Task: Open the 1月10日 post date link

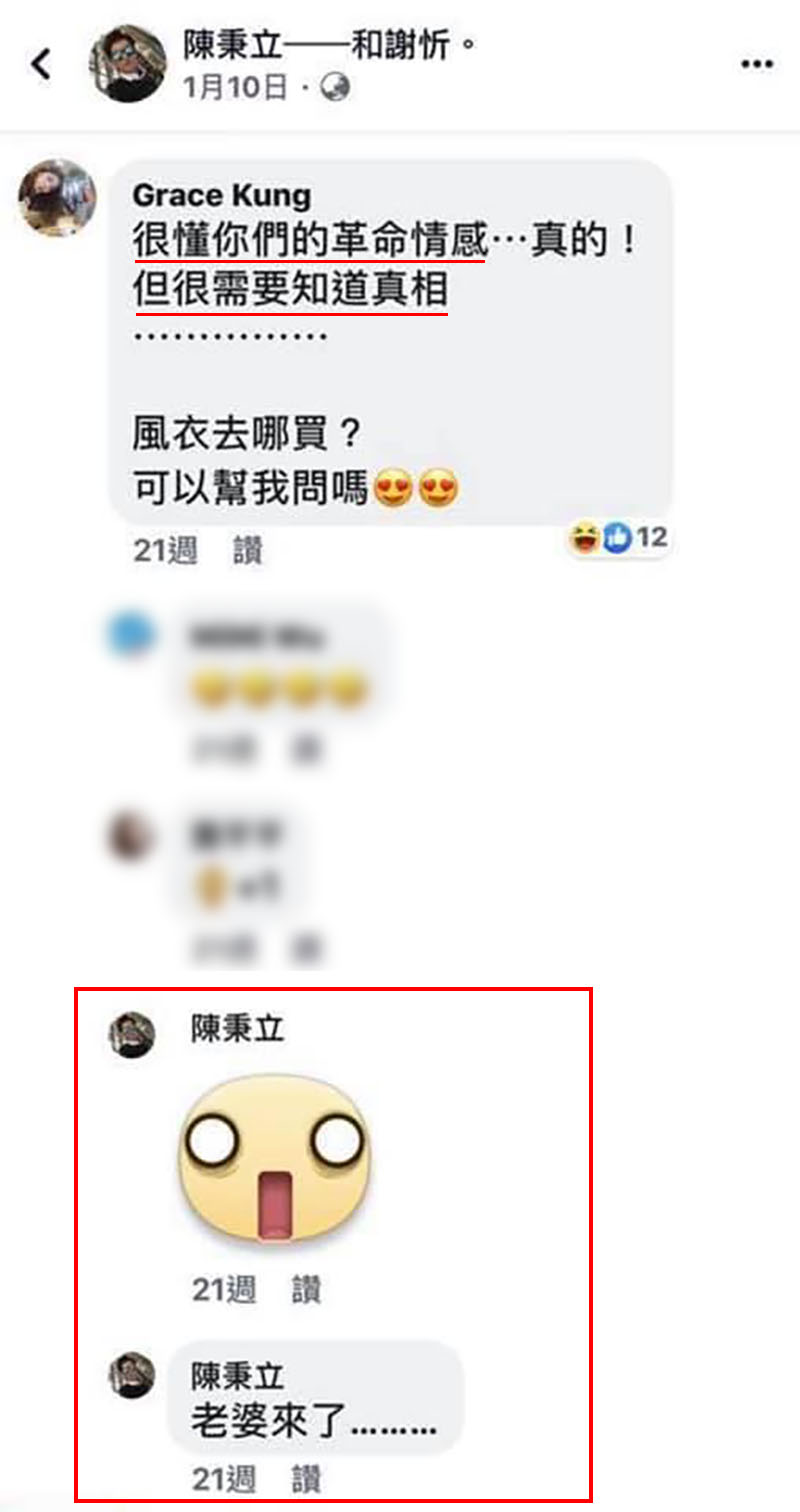Action: point(236,88)
